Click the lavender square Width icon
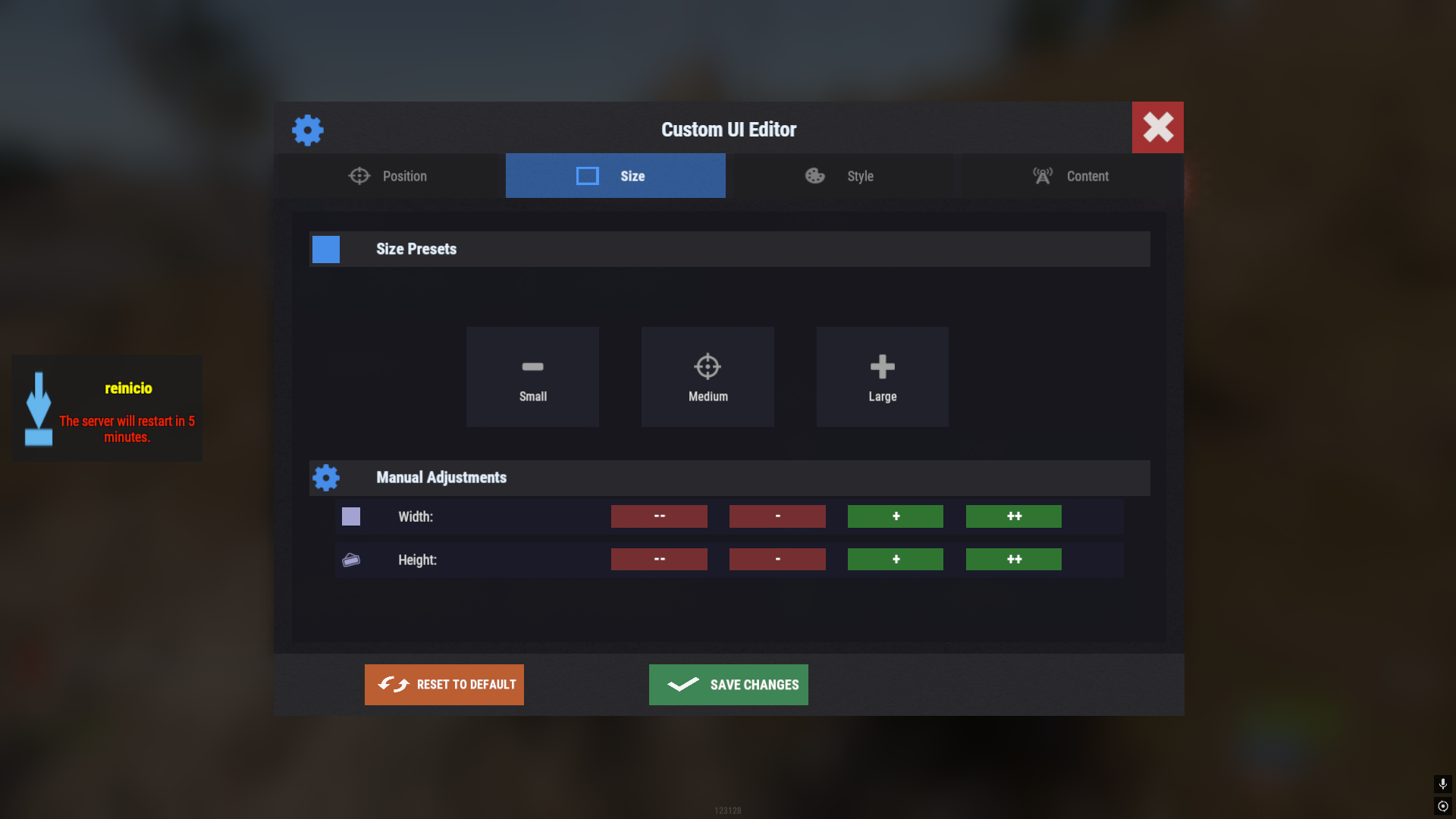 (351, 516)
